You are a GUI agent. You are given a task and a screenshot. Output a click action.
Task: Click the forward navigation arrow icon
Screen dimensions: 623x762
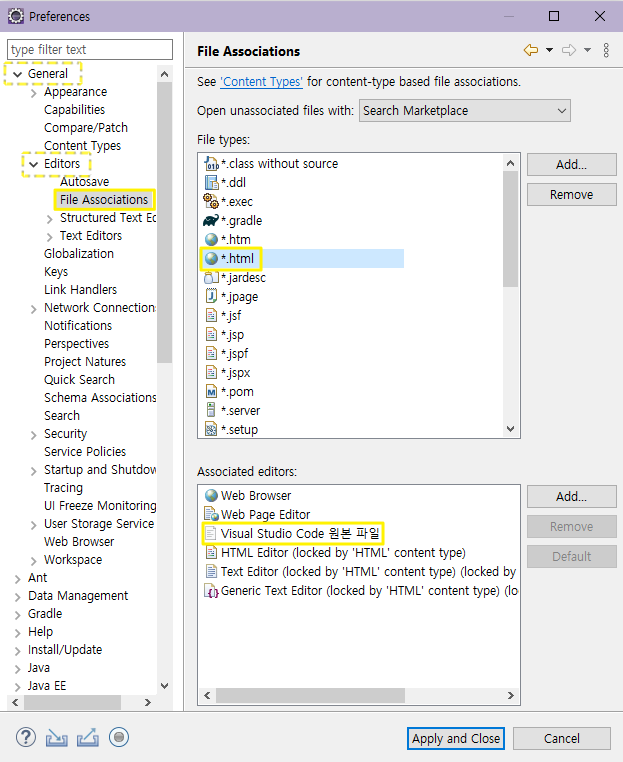569,50
